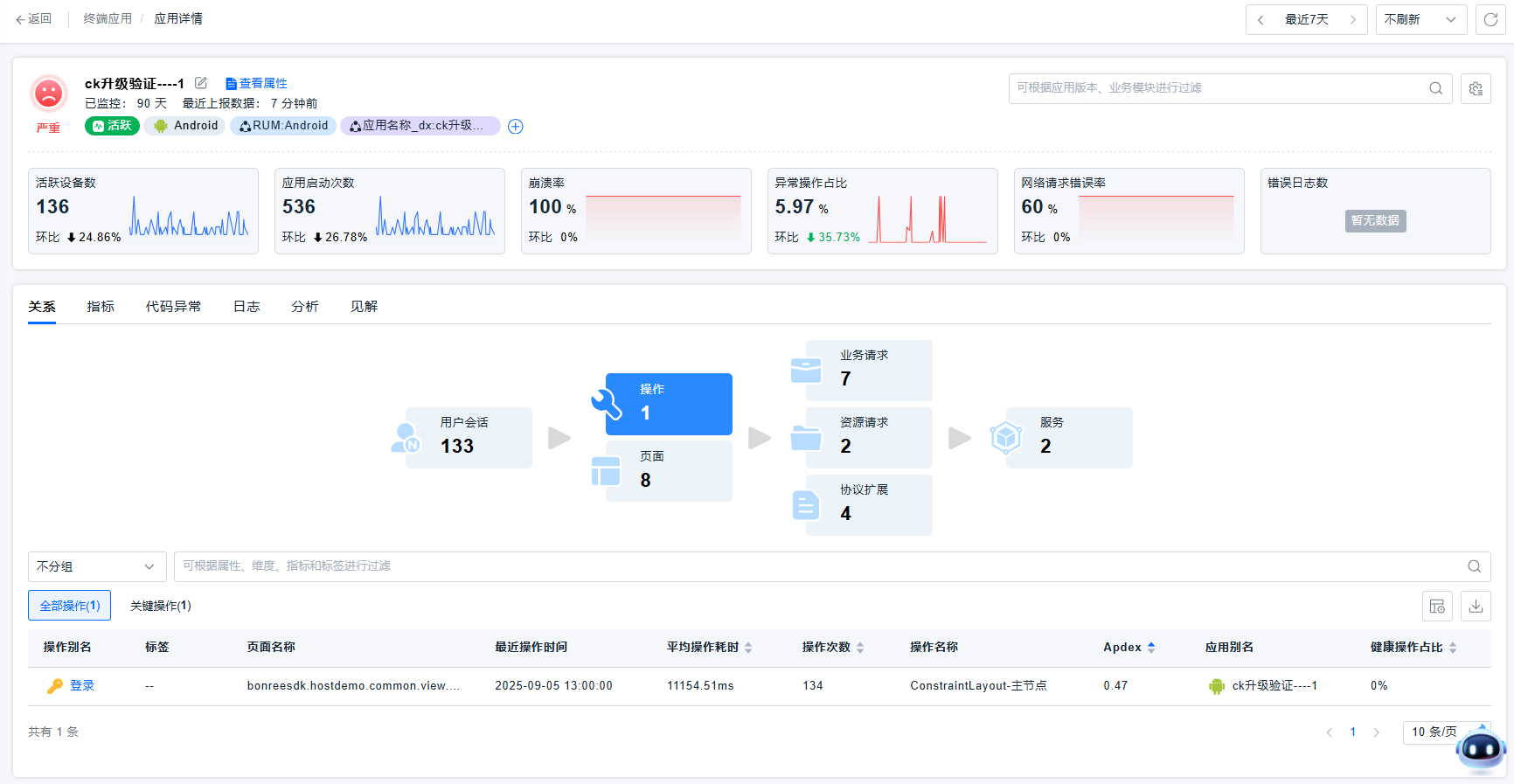Switch to the 代码异常 tab
The width and height of the screenshot is (1514, 784).
pyautogui.click(x=173, y=307)
